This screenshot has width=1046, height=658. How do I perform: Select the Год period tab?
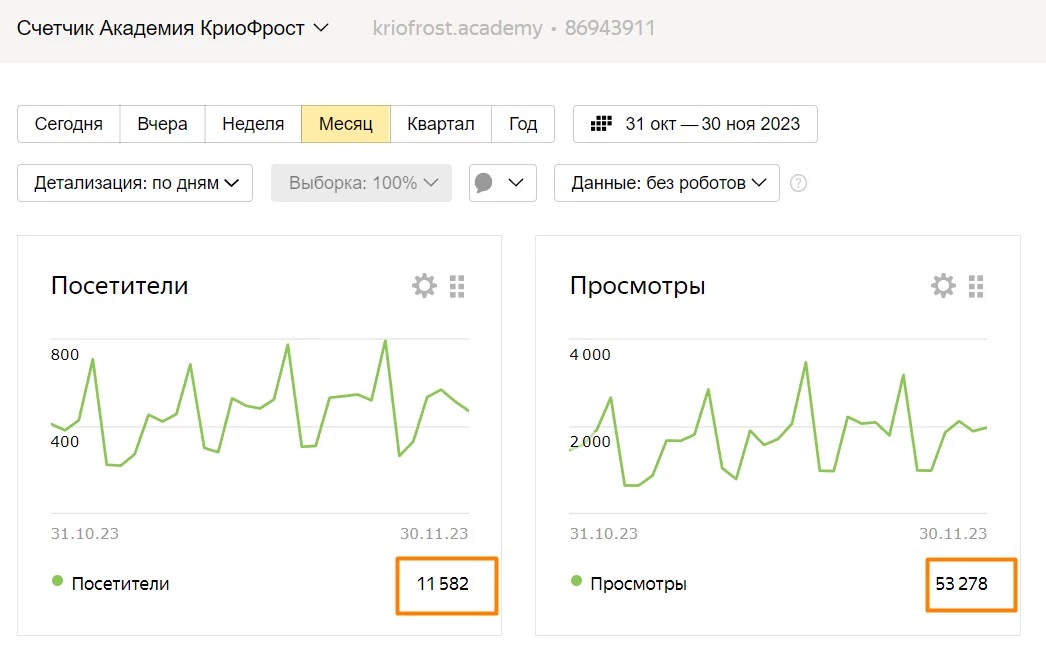pyautogui.click(x=523, y=124)
